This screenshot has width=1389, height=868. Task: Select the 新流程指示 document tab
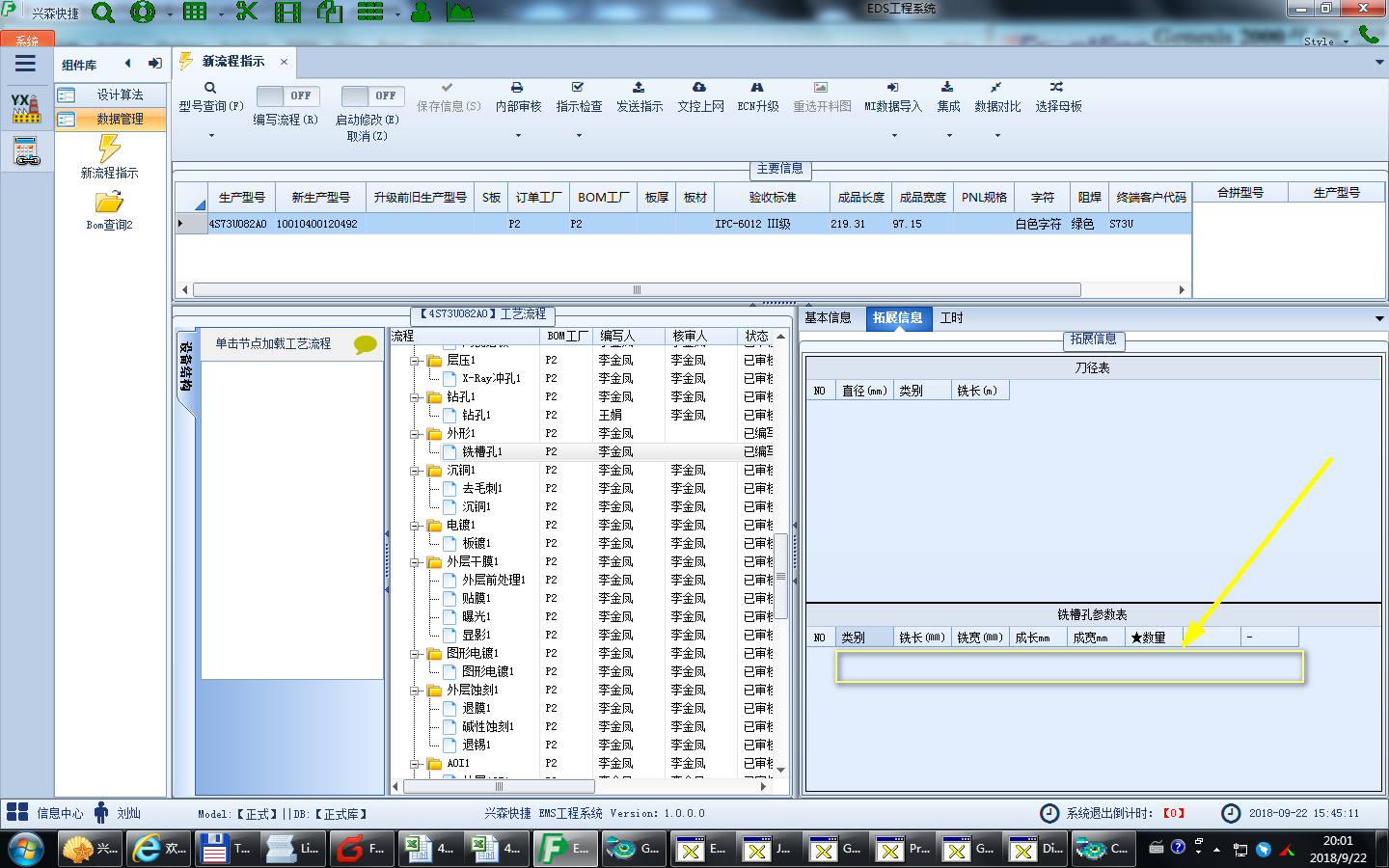pyautogui.click(x=233, y=61)
